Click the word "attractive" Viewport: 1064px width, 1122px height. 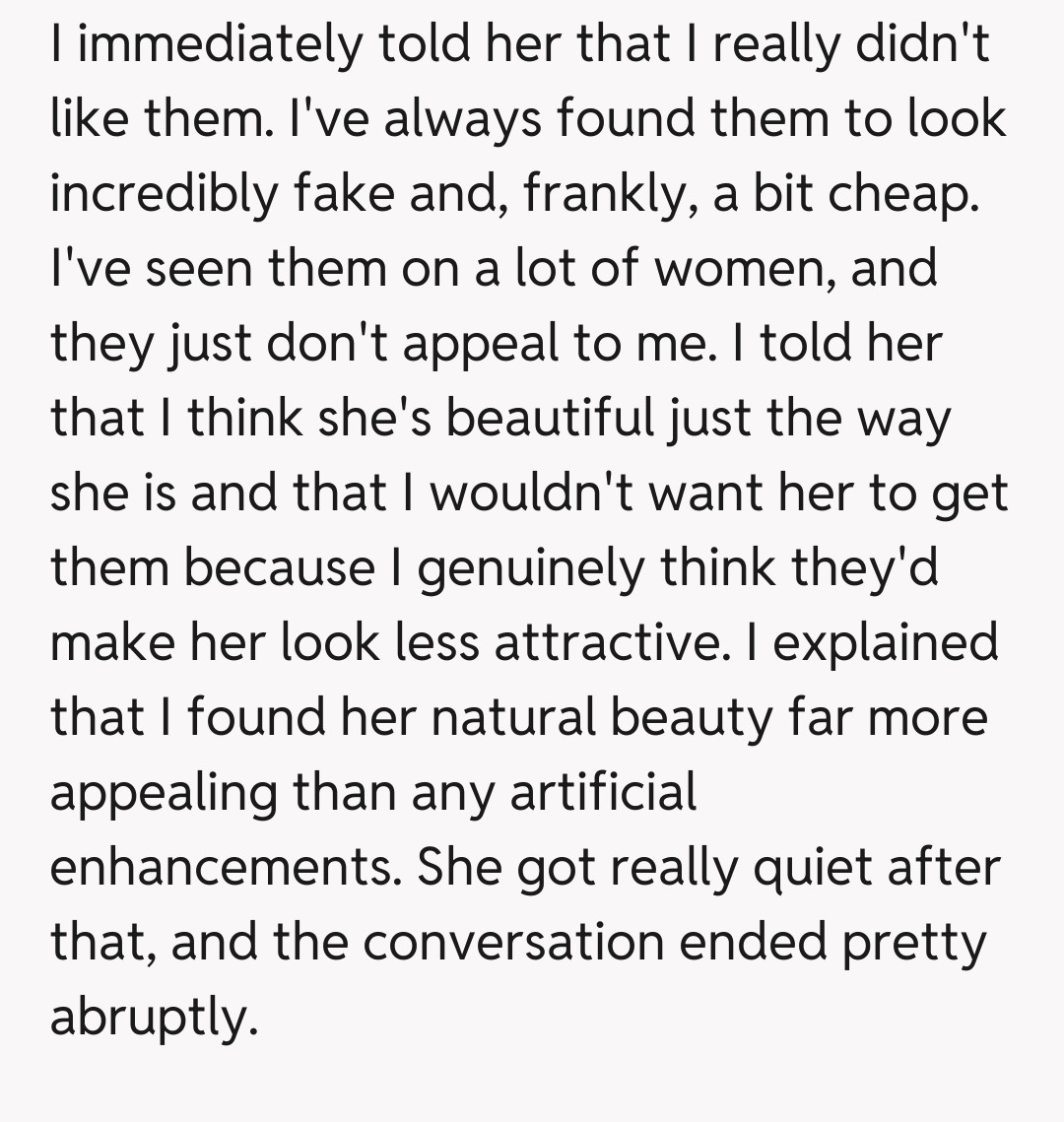[x=606, y=642]
